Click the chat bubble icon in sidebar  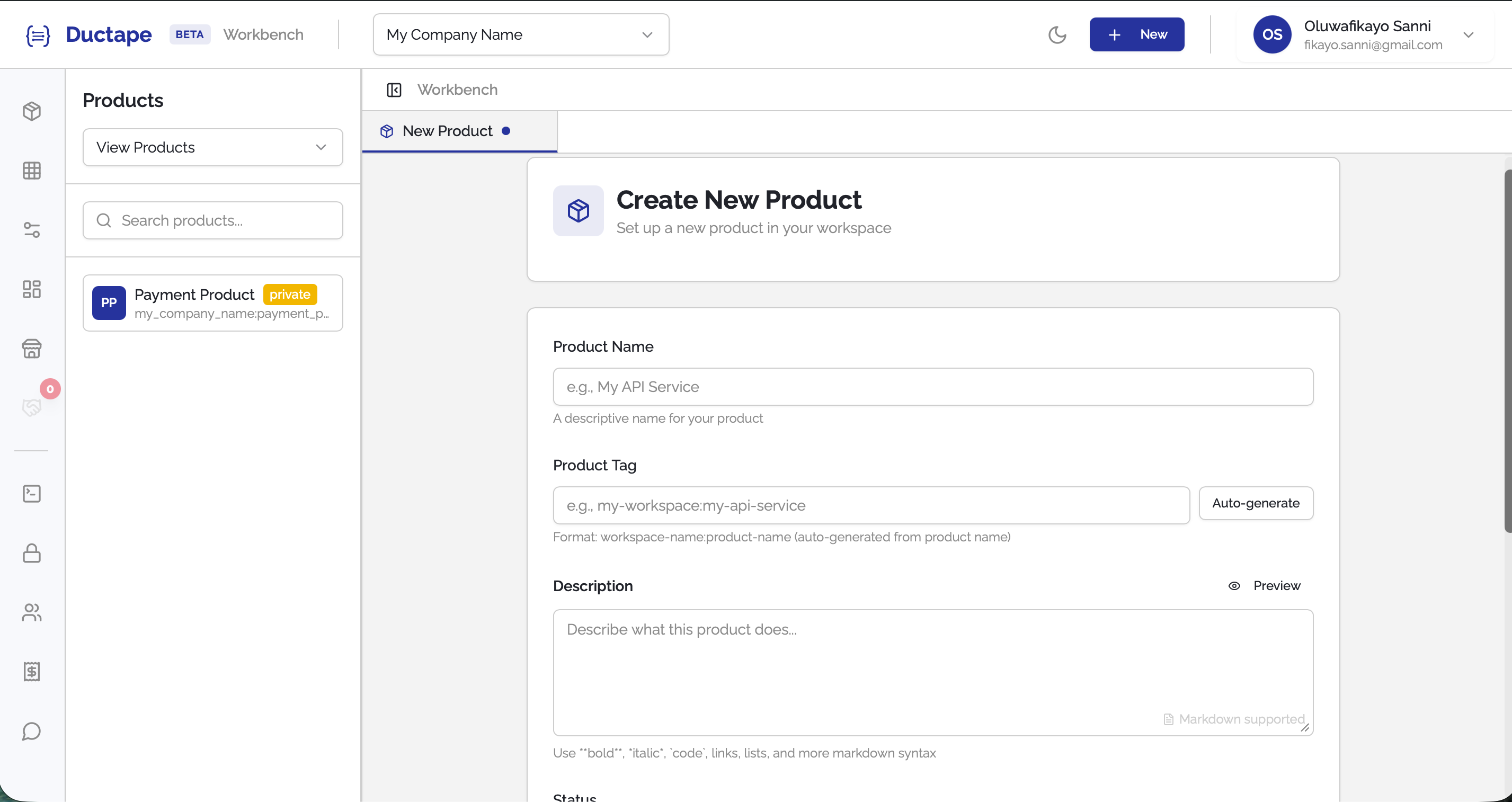pyautogui.click(x=32, y=731)
